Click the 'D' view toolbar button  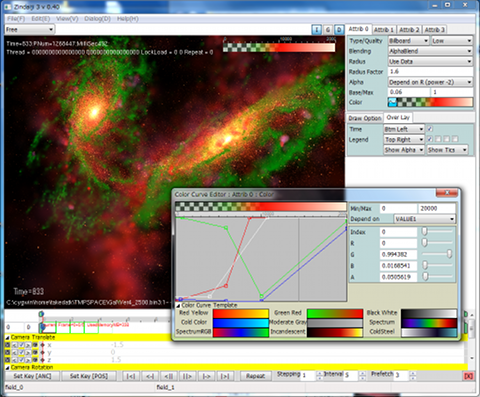coord(339,30)
